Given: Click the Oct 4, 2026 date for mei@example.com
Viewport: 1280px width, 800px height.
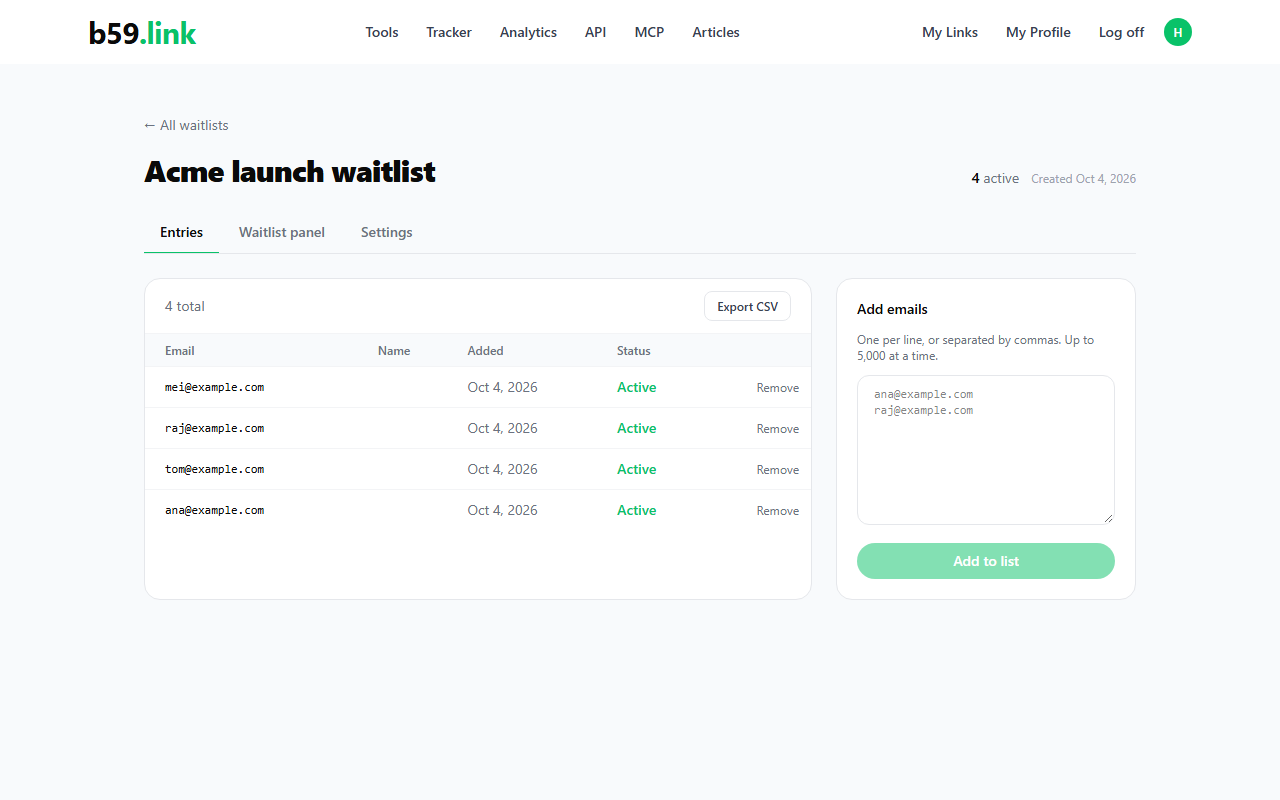Looking at the screenshot, I should coord(502,387).
